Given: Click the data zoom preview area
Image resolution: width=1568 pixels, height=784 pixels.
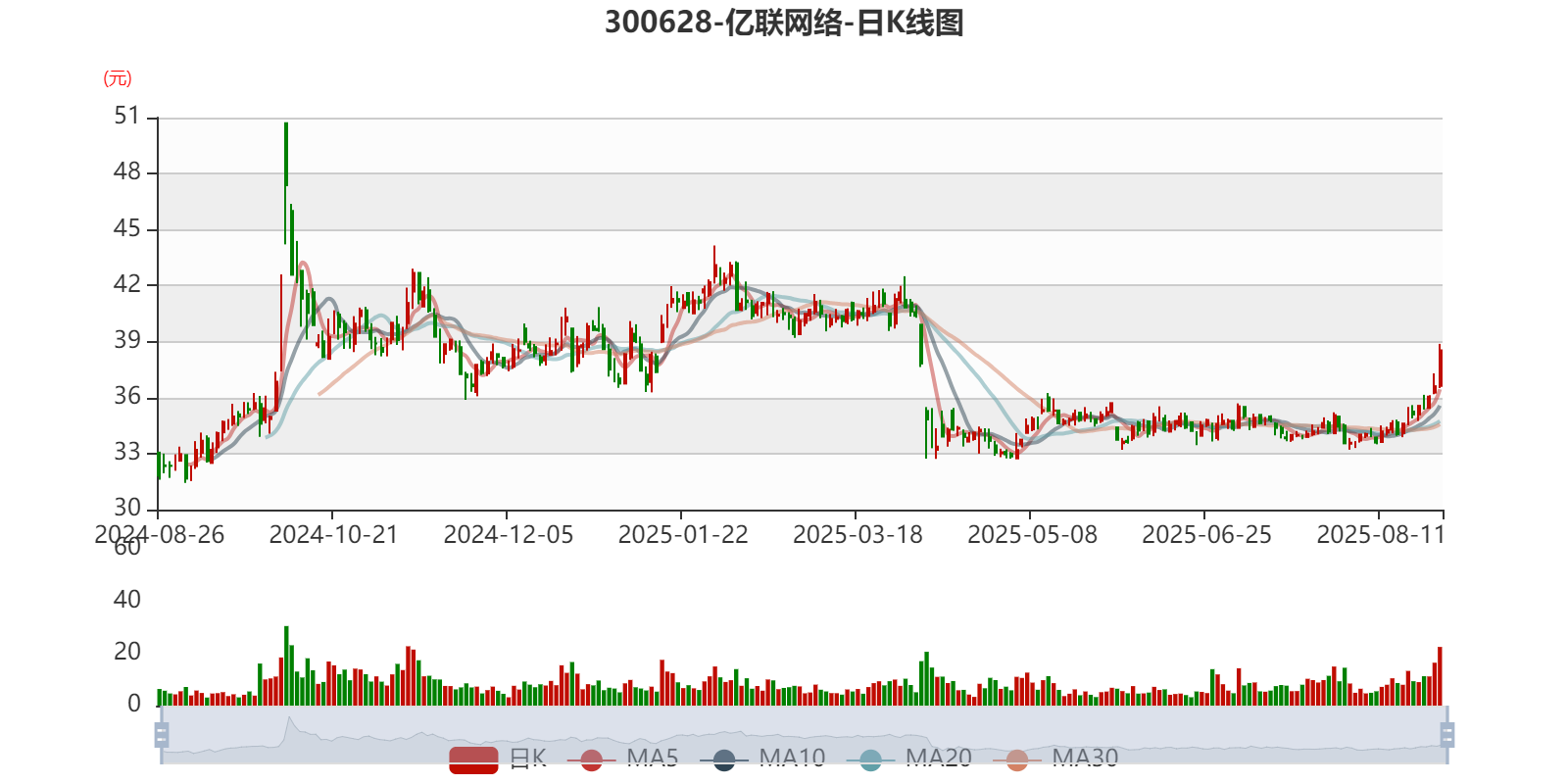Looking at the screenshot, I should pos(804,734).
